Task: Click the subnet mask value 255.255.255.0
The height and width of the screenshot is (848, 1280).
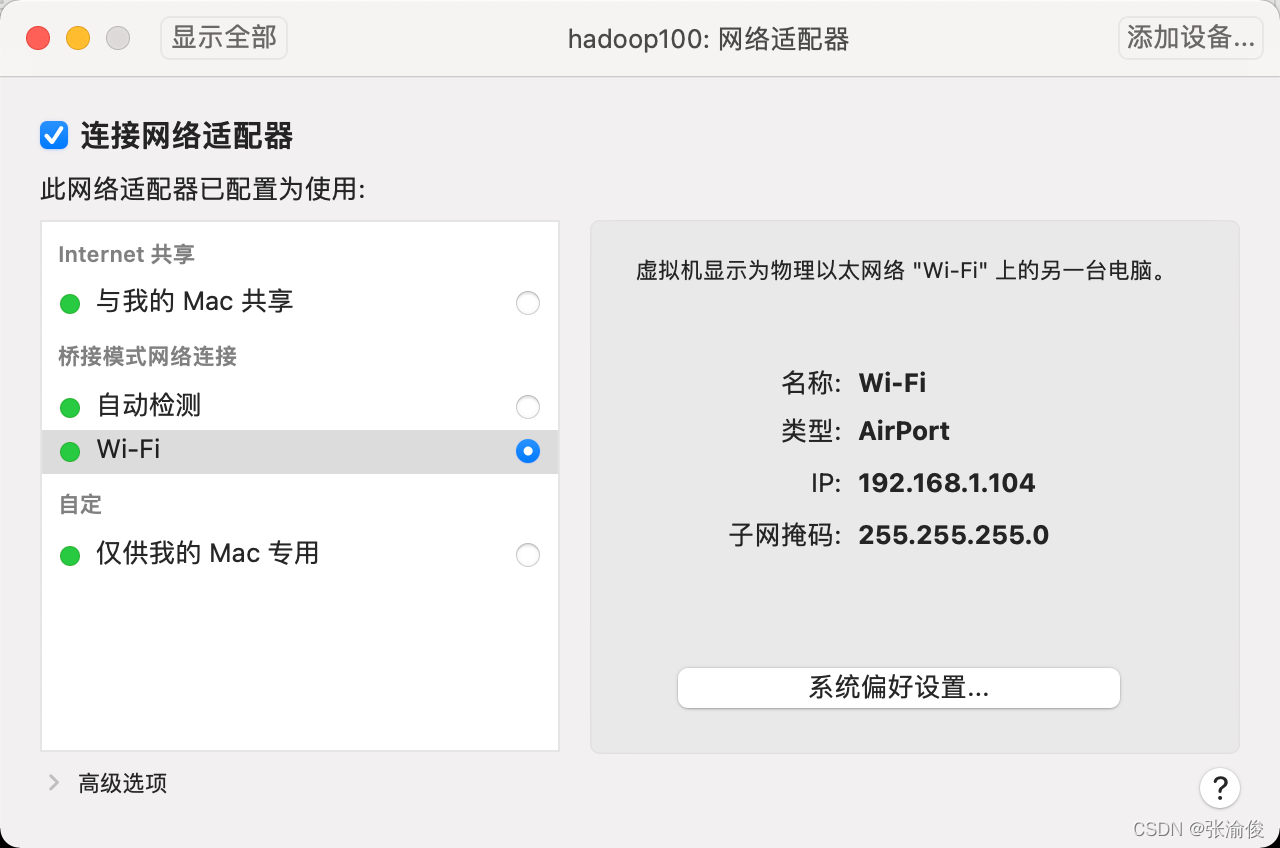Action: [x=954, y=535]
